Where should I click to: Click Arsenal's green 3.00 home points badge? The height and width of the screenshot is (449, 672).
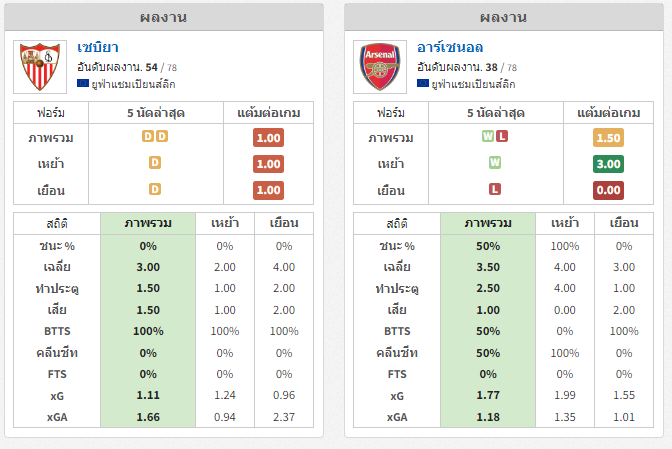click(x=608, y=164)
